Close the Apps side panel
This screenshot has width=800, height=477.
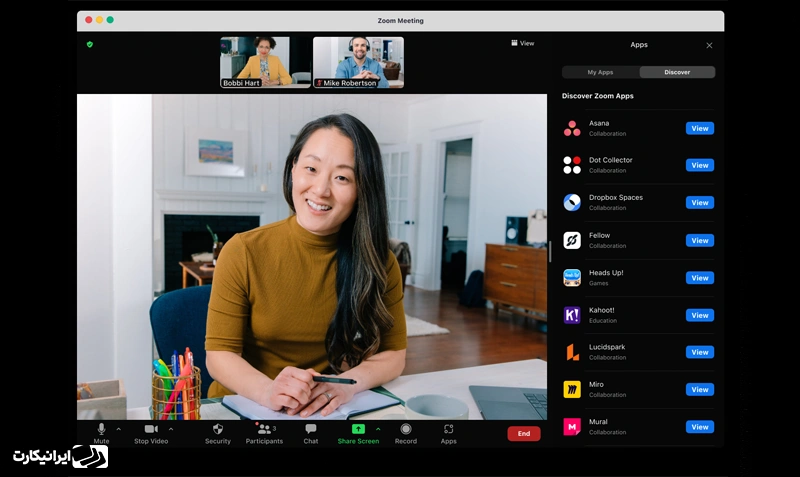coord(709,45)
